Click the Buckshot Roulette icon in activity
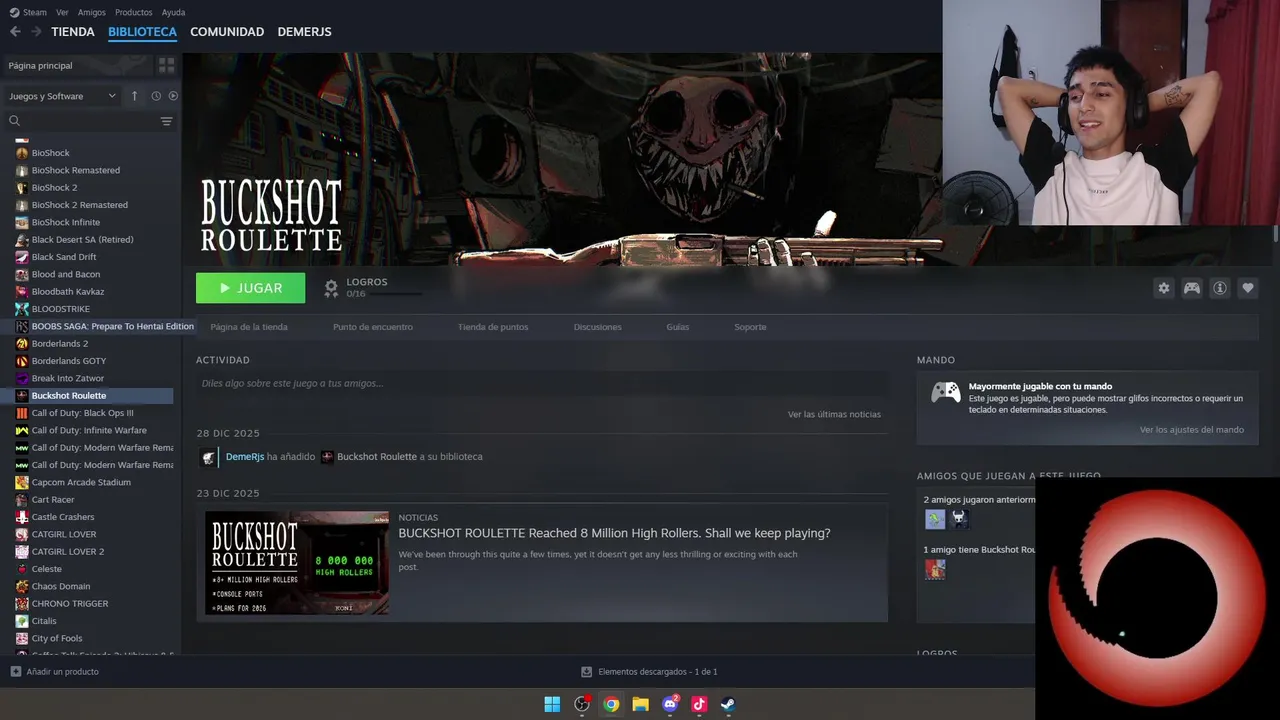Screen dimensions: 1280x720 [327, 457]
